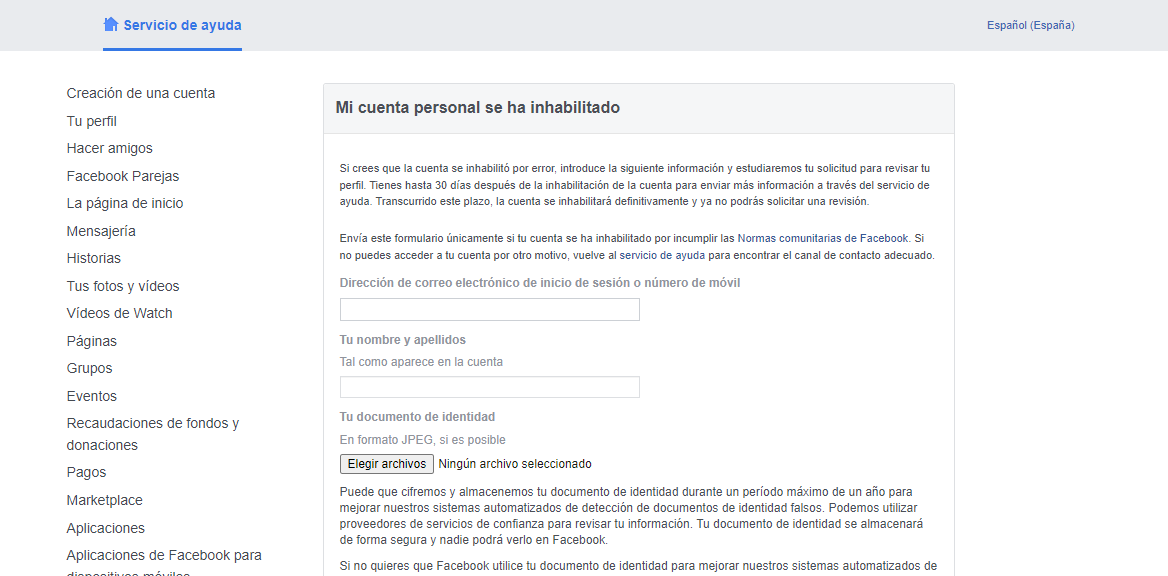Image resolution: width=1168 pixels, height=576 pixels.
Task: Select Tu perfil in sidebar
Action: click(x=92, y=121)
